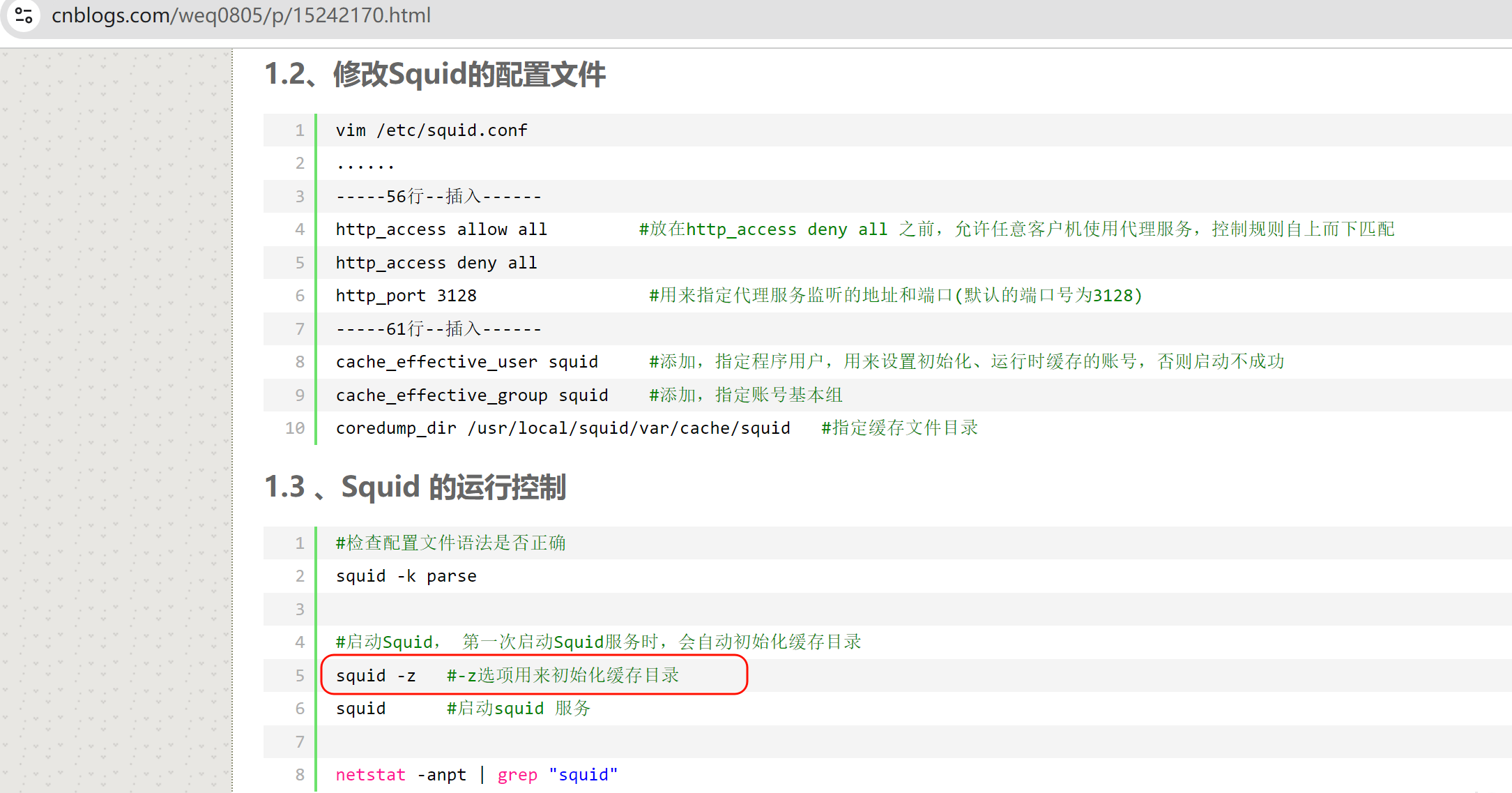Click the heading 1.3 Squid 的运行控制
The image size is (1512, 793).
[415, 487]
